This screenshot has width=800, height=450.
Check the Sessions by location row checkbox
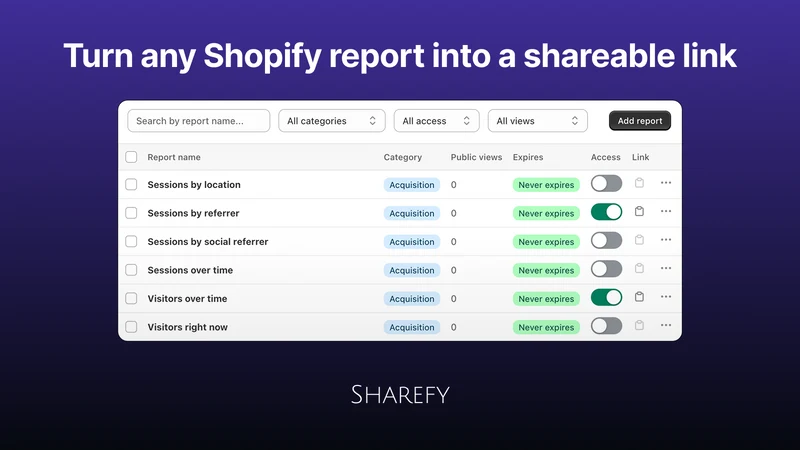[131, 185]
